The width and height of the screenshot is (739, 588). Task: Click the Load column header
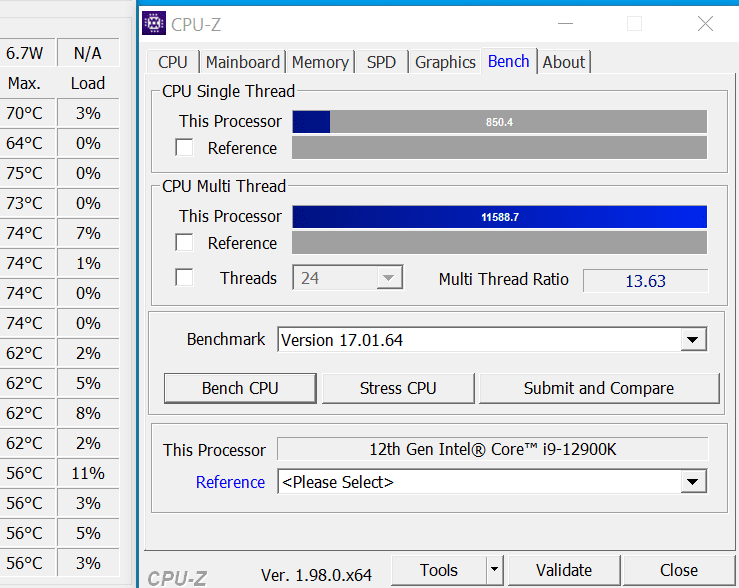88,83
